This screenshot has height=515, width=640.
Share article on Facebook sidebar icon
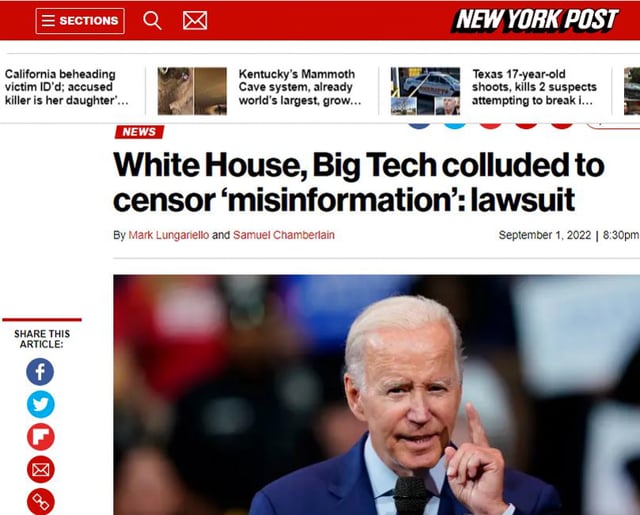click(40, 372)
